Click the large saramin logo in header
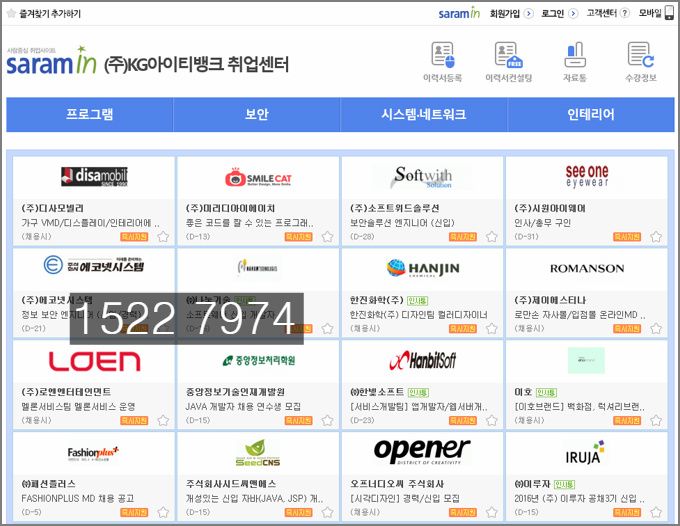Screen dimensions: 680x526 pos(51,62)
